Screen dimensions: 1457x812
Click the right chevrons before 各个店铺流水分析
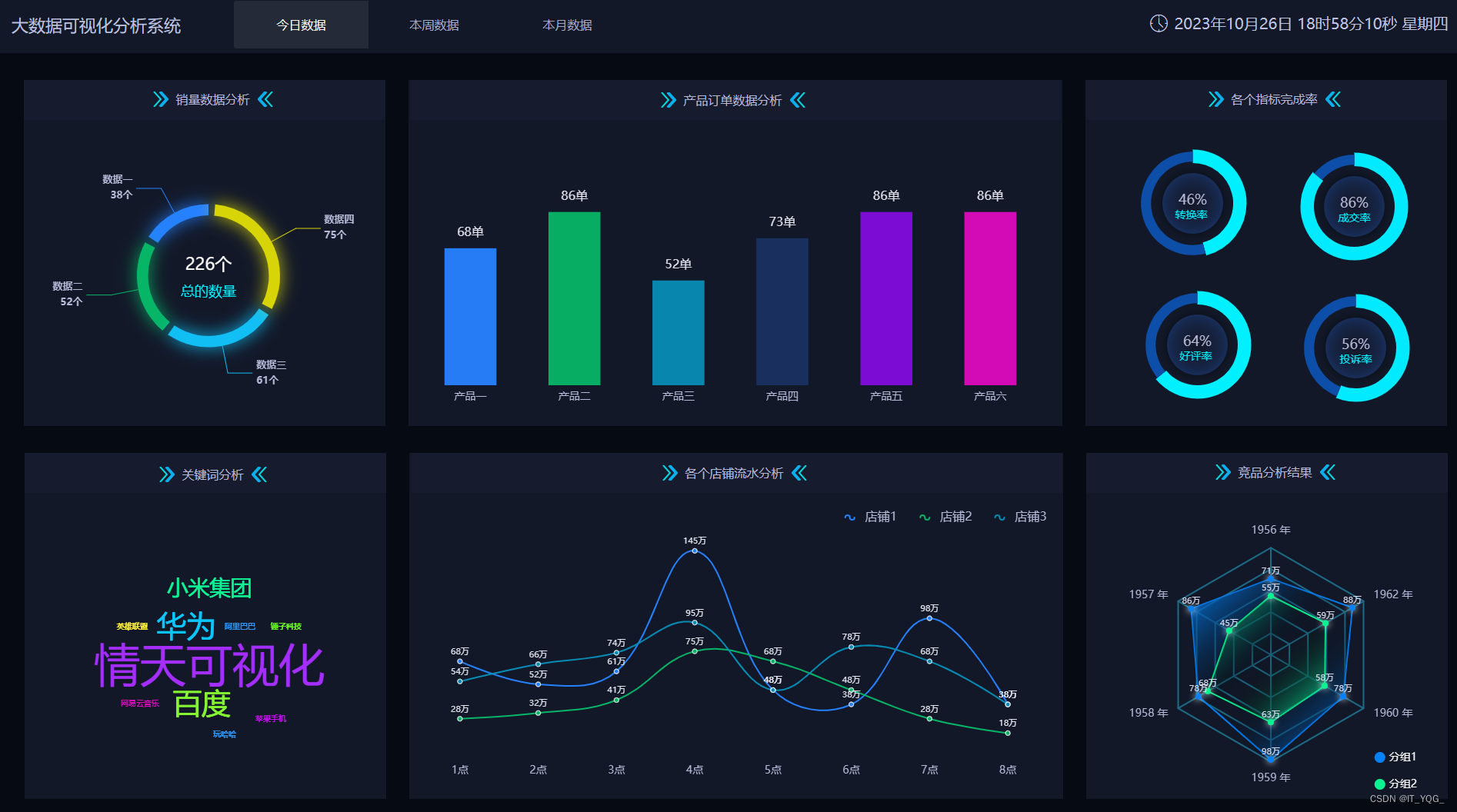pyautogui.click(x=669, y=473)
